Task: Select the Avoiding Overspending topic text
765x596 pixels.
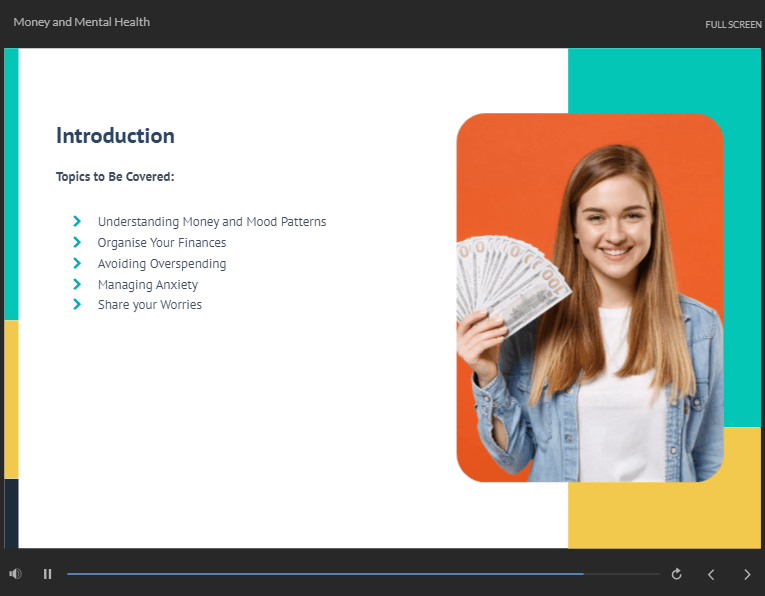Action: coord(162,264)
